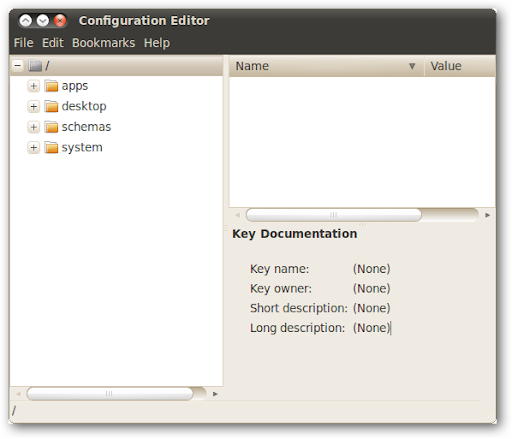Expand the system tree node
512x439 pixels.
coord(33,147)
